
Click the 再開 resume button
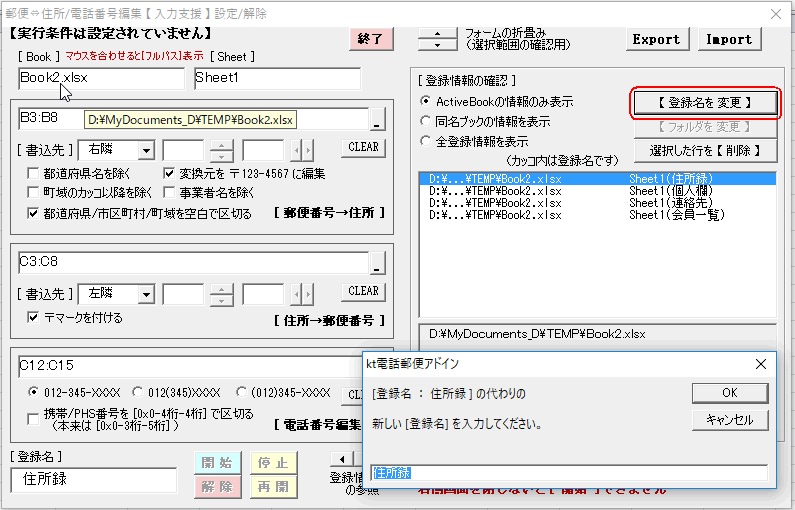tap(273, 487)
